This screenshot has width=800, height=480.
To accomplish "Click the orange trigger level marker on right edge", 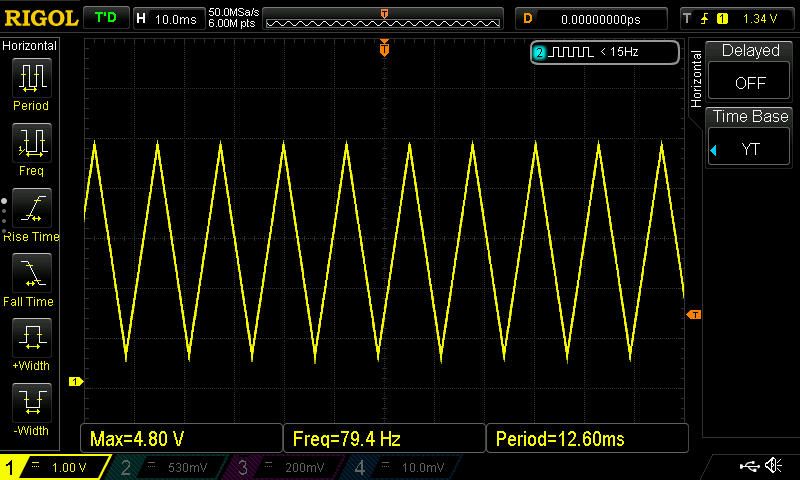I will pos(693,315).
